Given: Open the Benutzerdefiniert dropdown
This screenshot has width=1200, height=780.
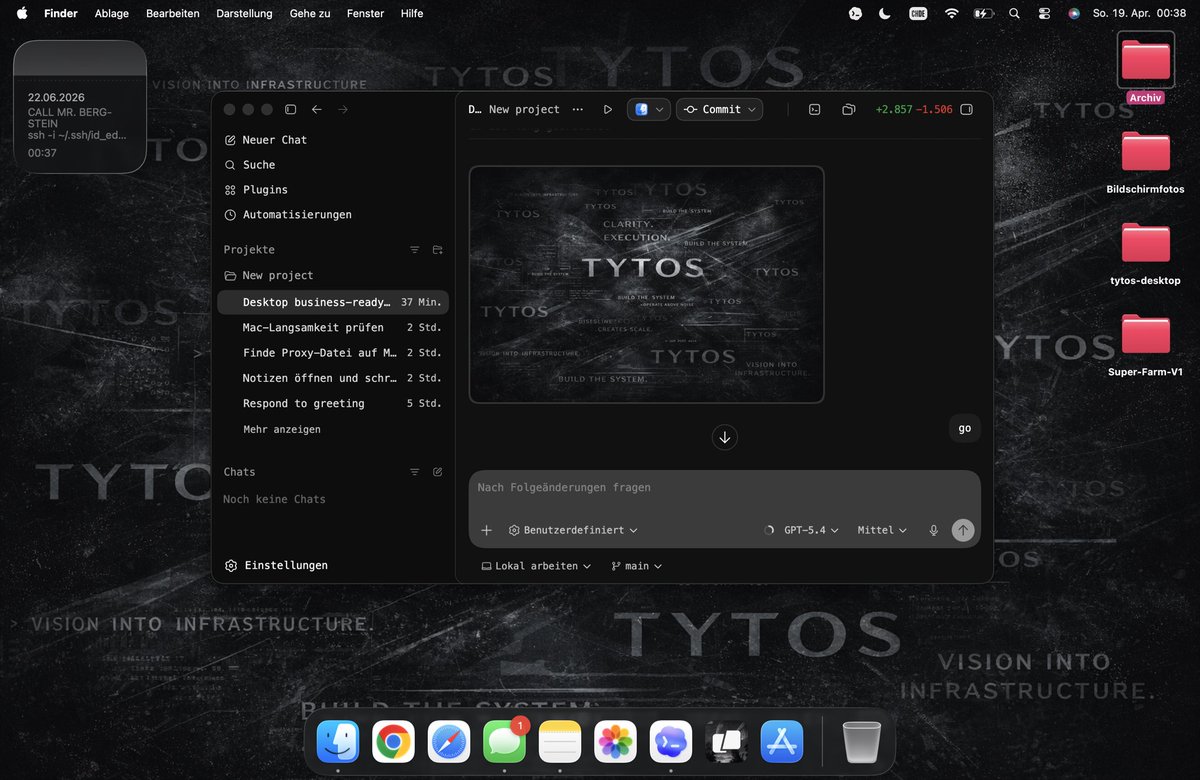Looking at the screenshot, I should tap(573, 530).
